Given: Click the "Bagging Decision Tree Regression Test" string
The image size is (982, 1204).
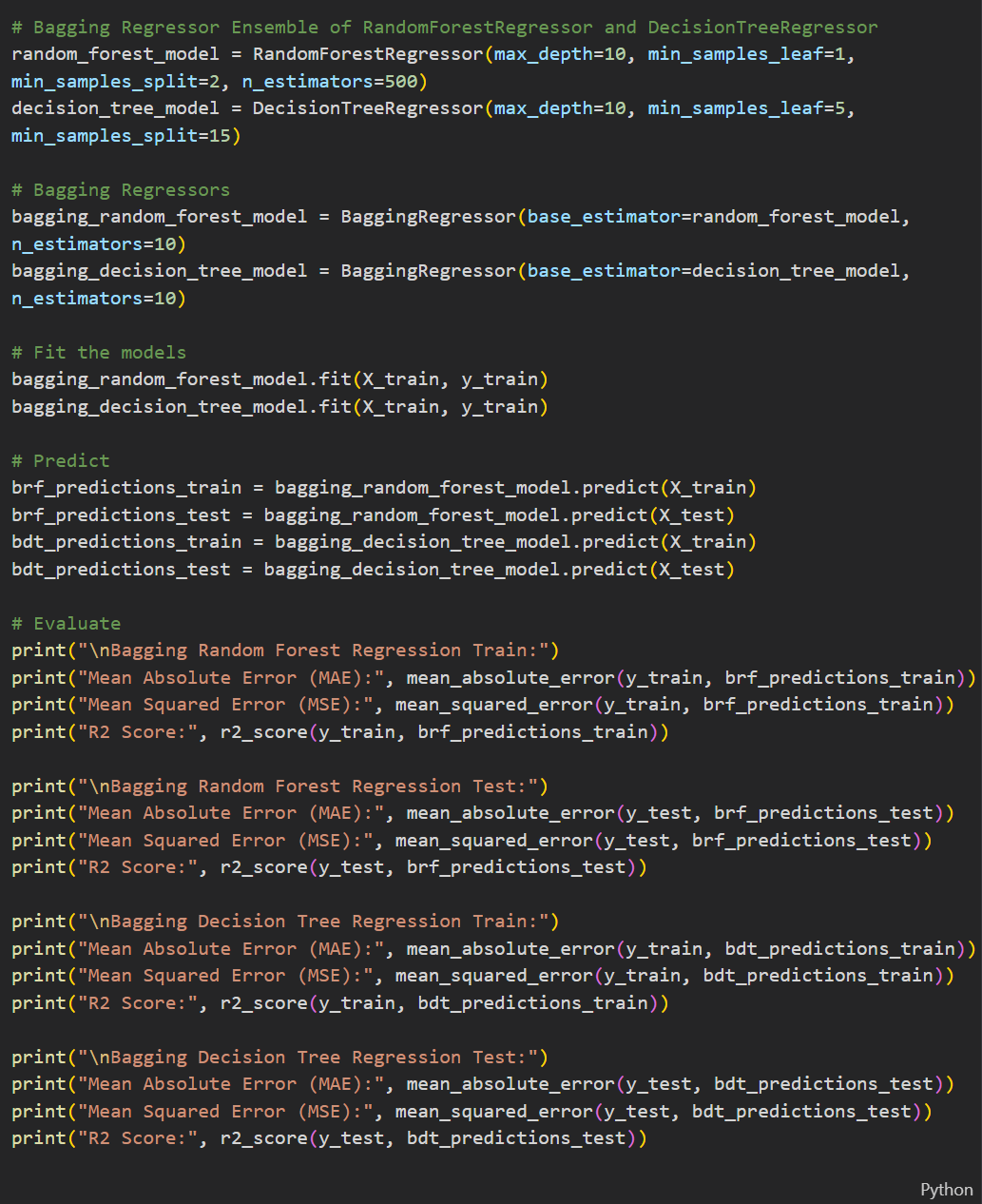Looking at the screenshot, I should pos(307,1058).
